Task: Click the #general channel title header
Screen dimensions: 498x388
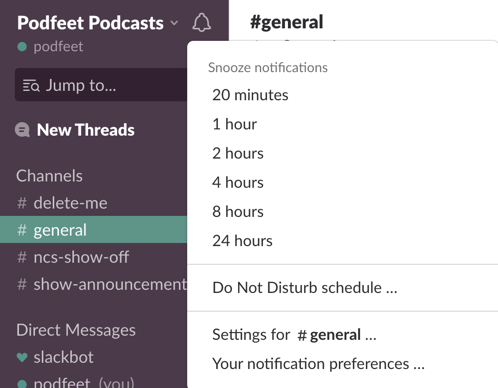Action: click(287, 22)
